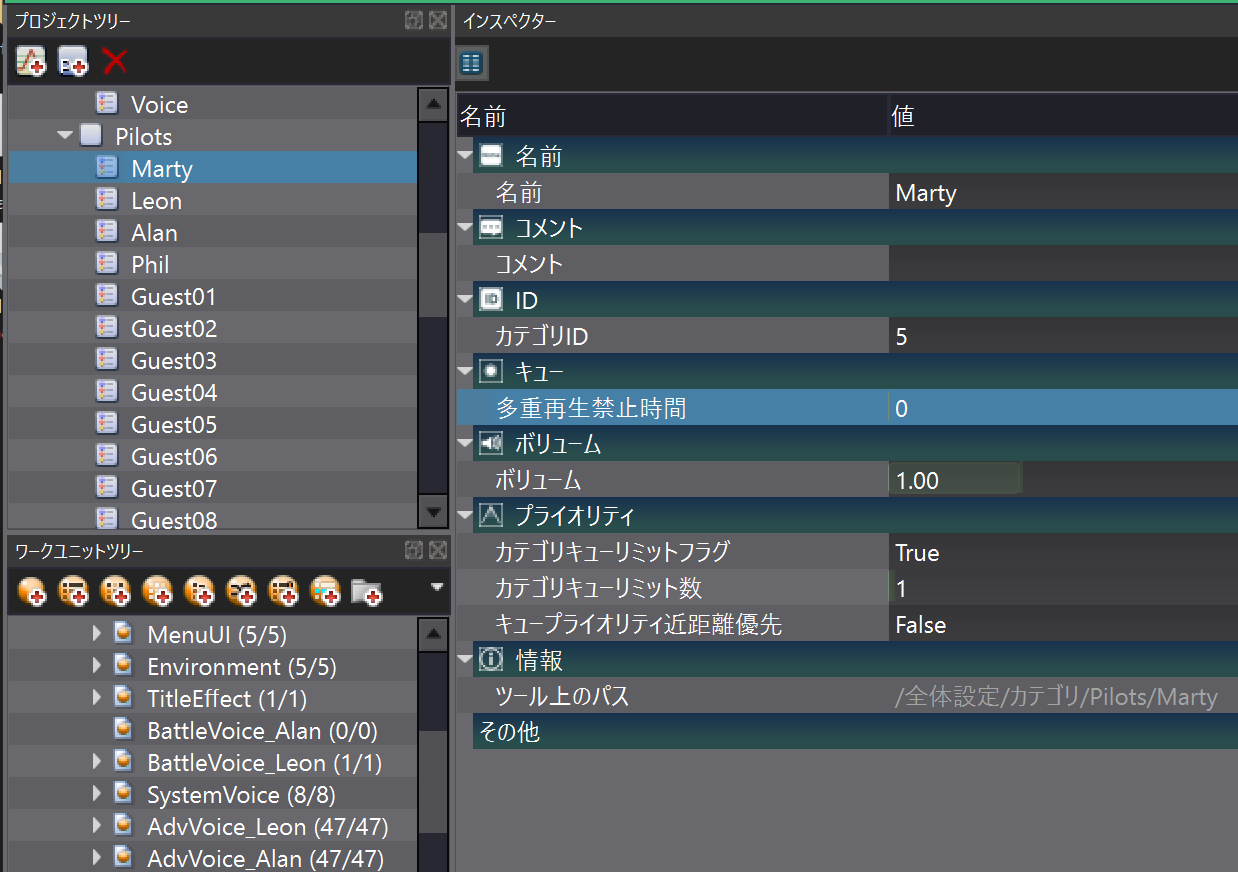Screen dimensions: 1238x872
Task: Click the empty コメント value field
Action: pyautogui.click(x=1063, y=264)
